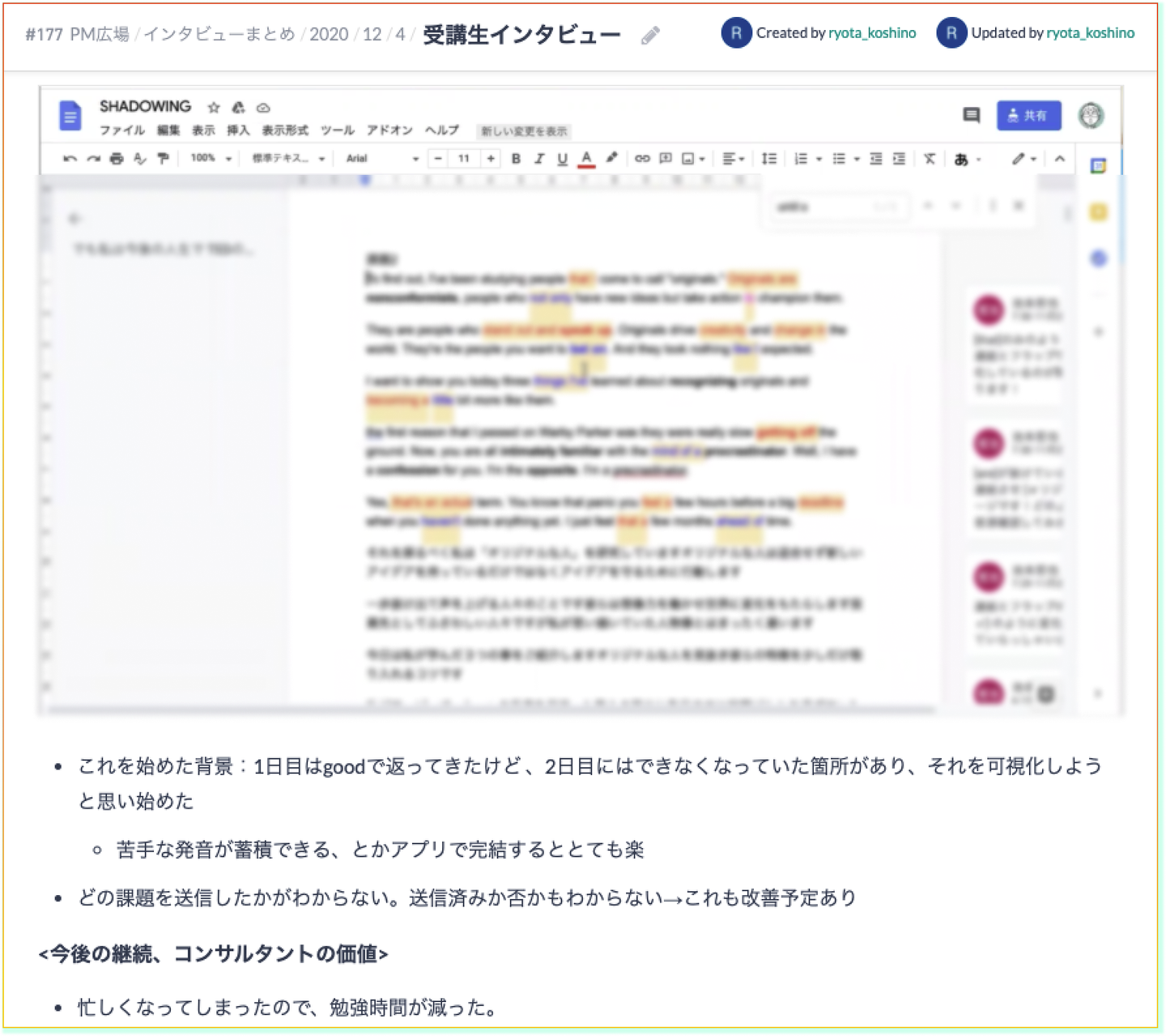The image size is (1166, 1036).
Task: Open the あ input tools dropdown
Action: pos(967,159)
